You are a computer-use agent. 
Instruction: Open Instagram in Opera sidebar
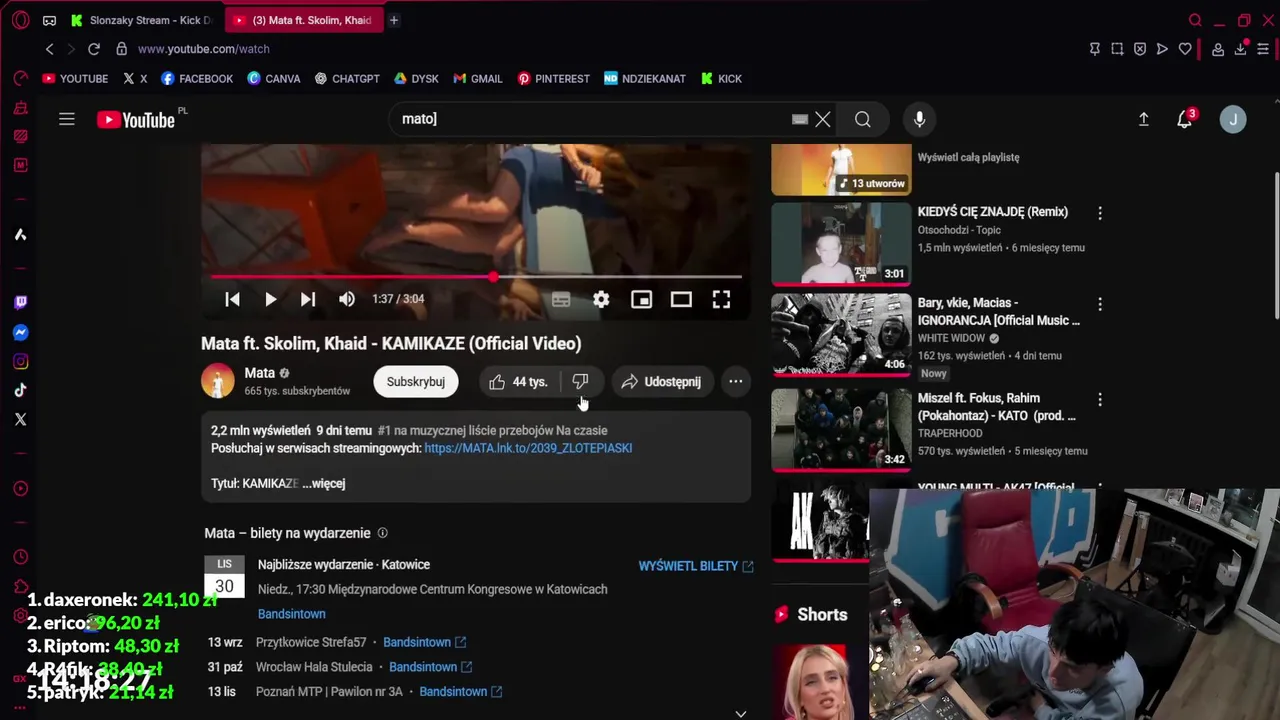click(20, 361)
